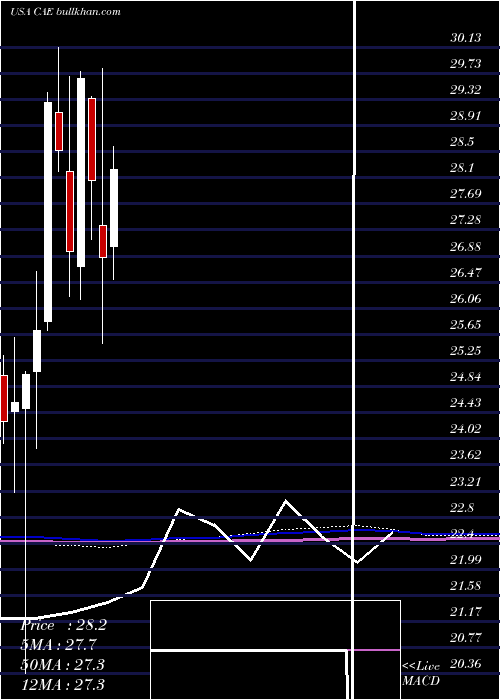Click the 27.69 price axis label
Viewport: 500px width, 700px height.
click(x=466, y=194)
